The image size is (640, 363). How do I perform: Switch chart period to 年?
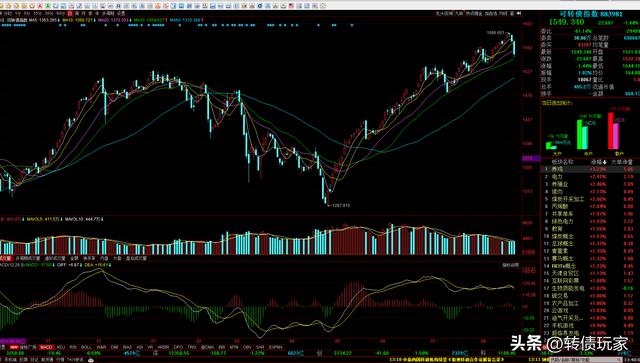pyautogui.click(x=97, y=13)
